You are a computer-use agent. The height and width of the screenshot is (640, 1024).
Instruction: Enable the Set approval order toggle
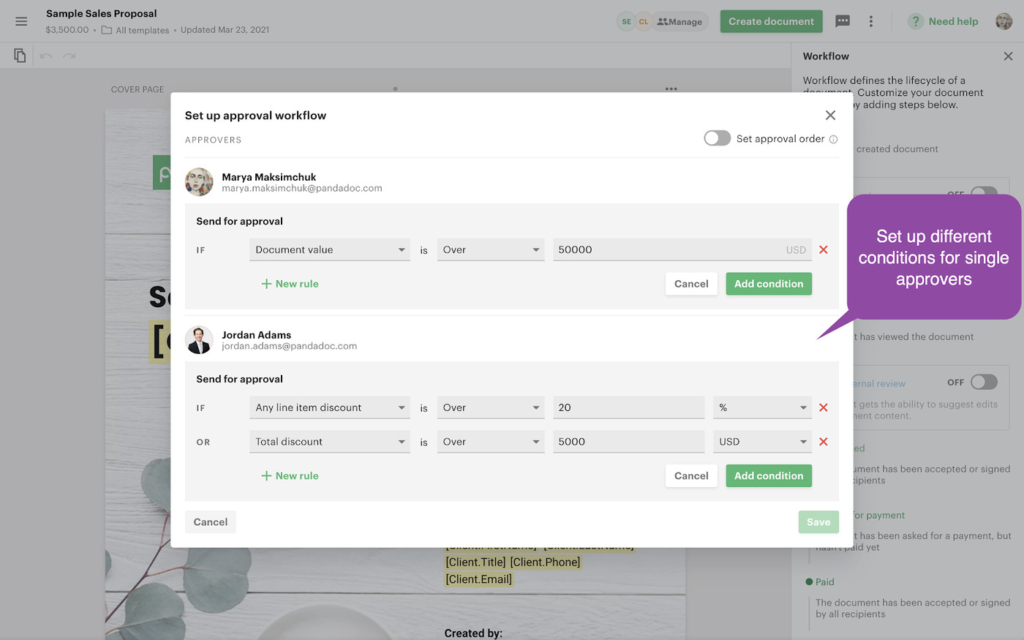point(717,140)
